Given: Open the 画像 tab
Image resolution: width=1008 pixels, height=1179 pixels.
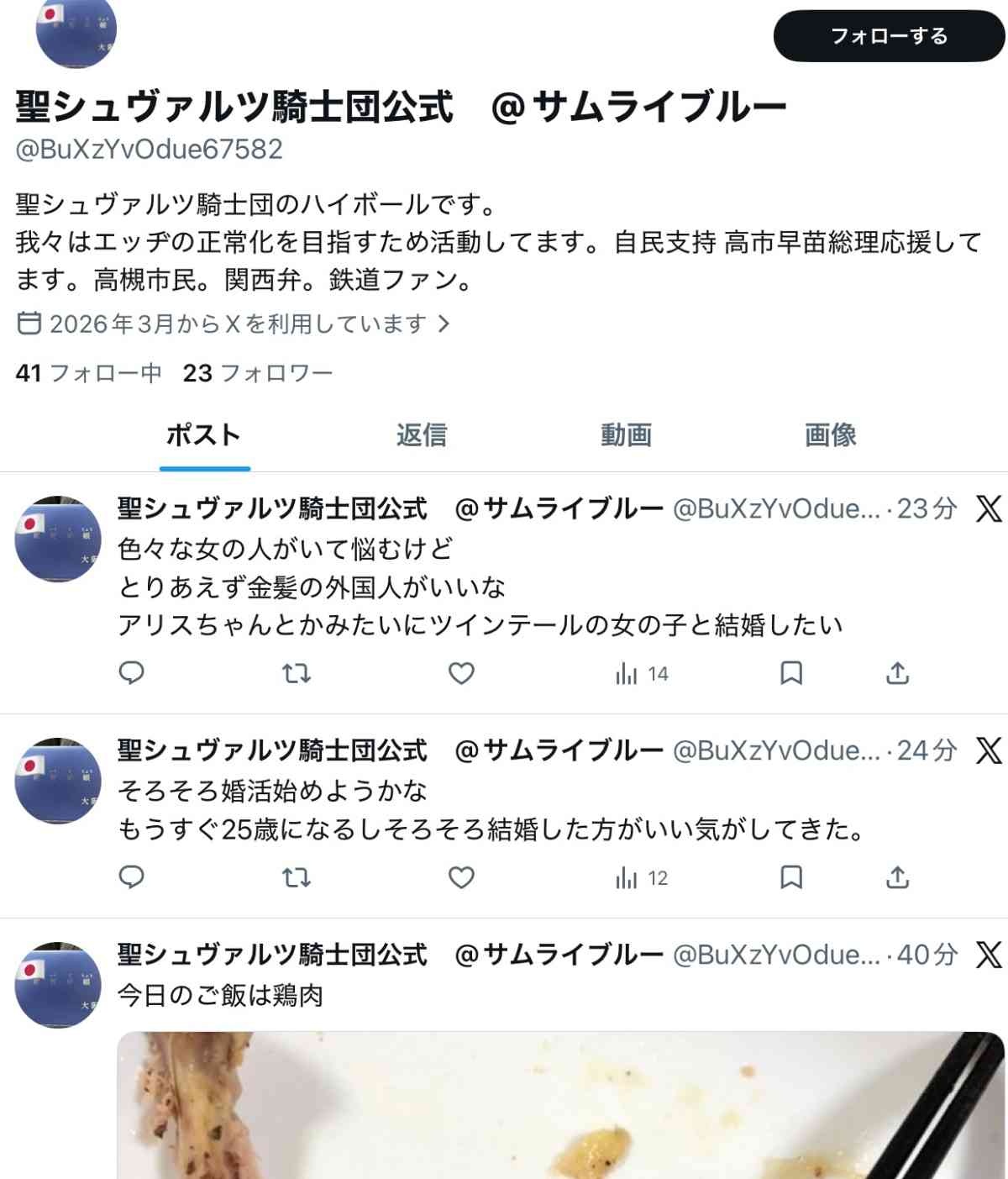Looking at the screenshot, I should pyautogui.click(x=830, y=434).
